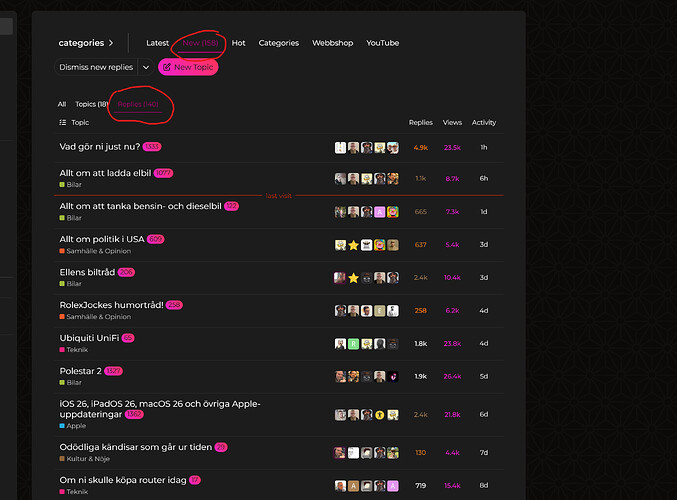Image resolution: width=677 pixels, height=500 pixels.
Task: Open the iOS 26 Apple-uppdateringar topic
Action: (160, 409)
